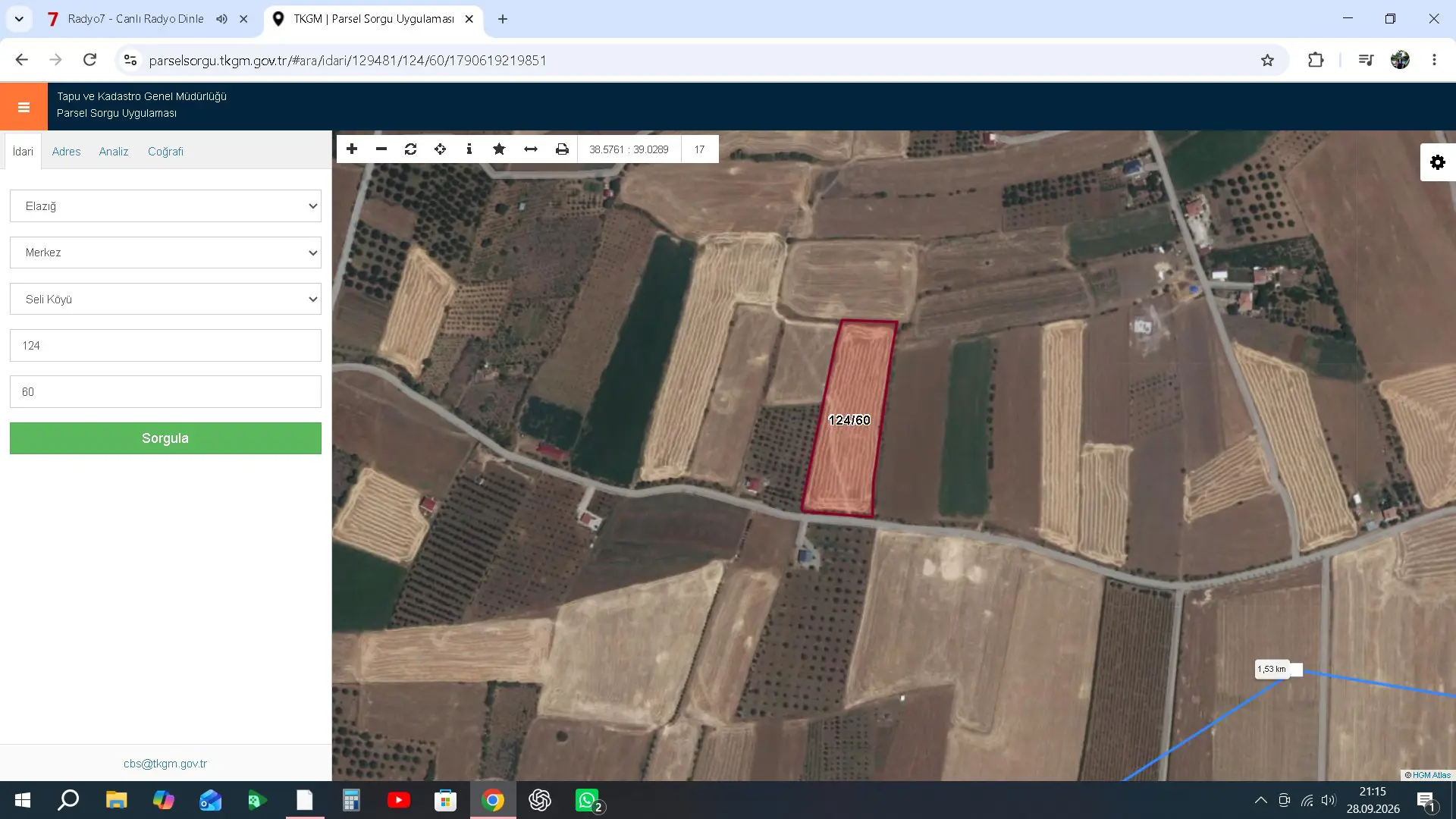Open the taskbar notification center

click(x=1426, y=801)
